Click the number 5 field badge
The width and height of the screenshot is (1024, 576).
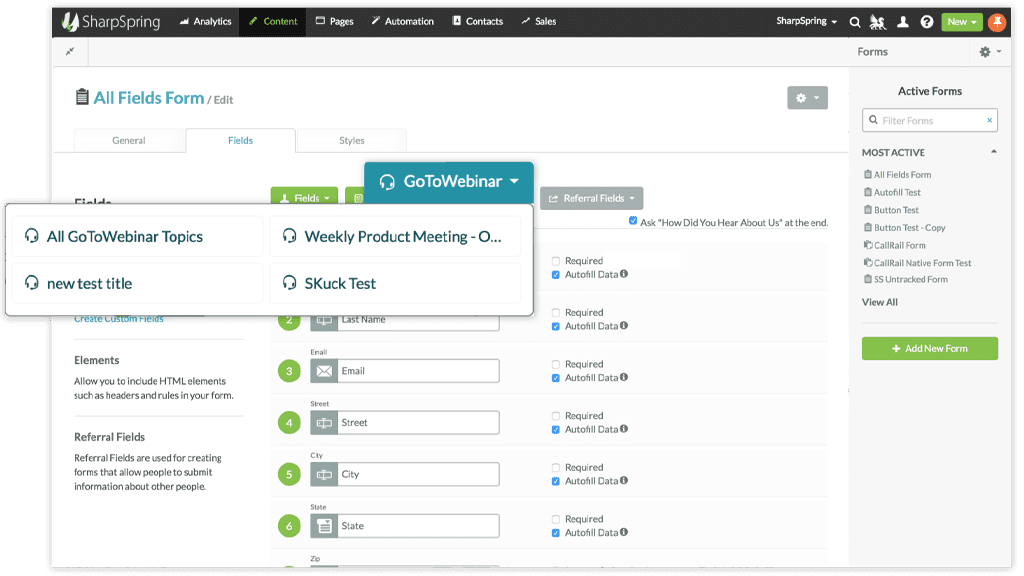(289, 474)
